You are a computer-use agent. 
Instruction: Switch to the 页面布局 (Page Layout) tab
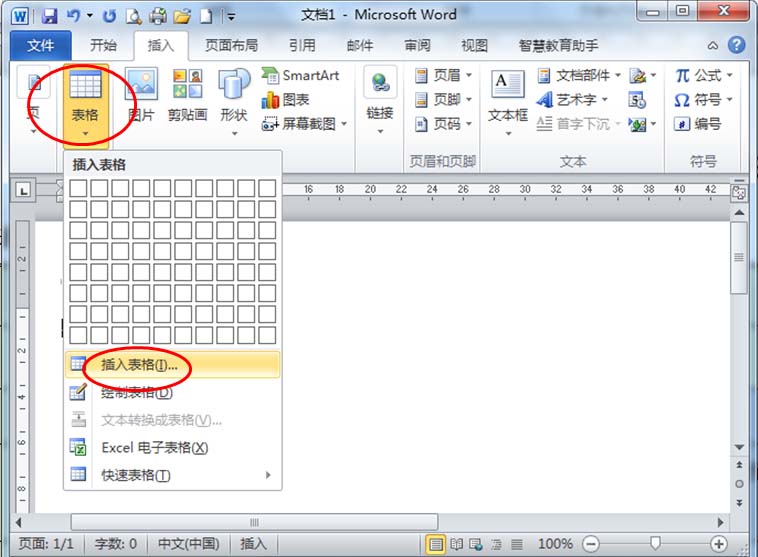click(x=232, y=45)
